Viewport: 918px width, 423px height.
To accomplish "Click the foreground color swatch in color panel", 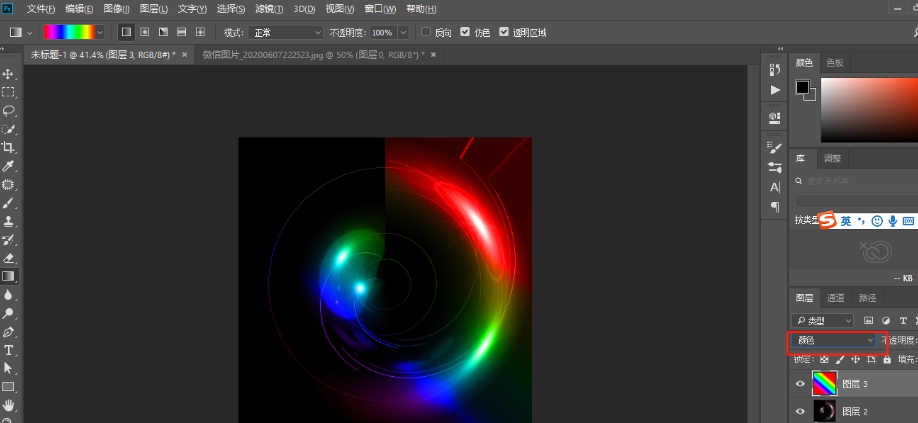I will 802,88.
